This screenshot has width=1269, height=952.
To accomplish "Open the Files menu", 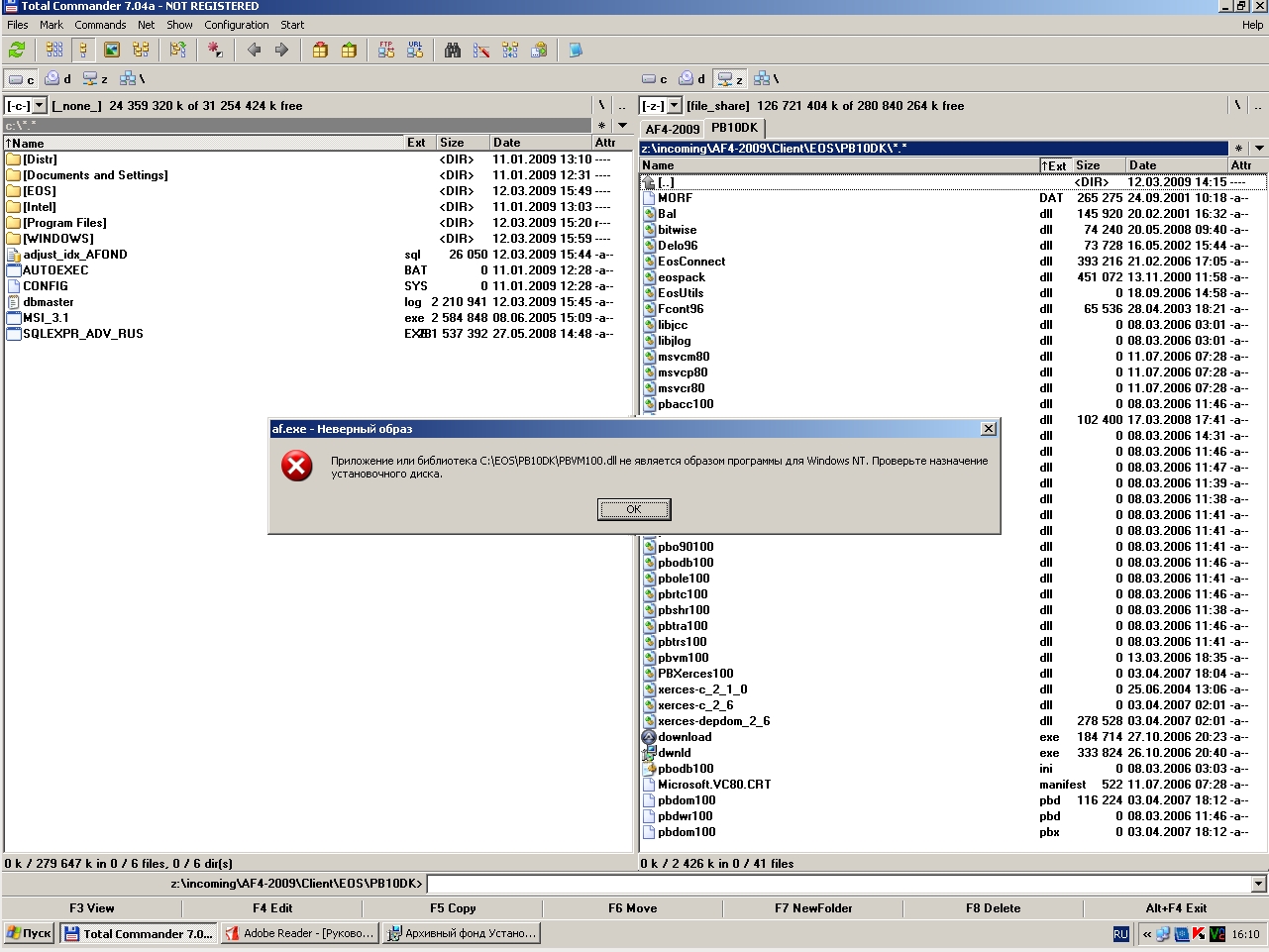I will pos(18,25).
